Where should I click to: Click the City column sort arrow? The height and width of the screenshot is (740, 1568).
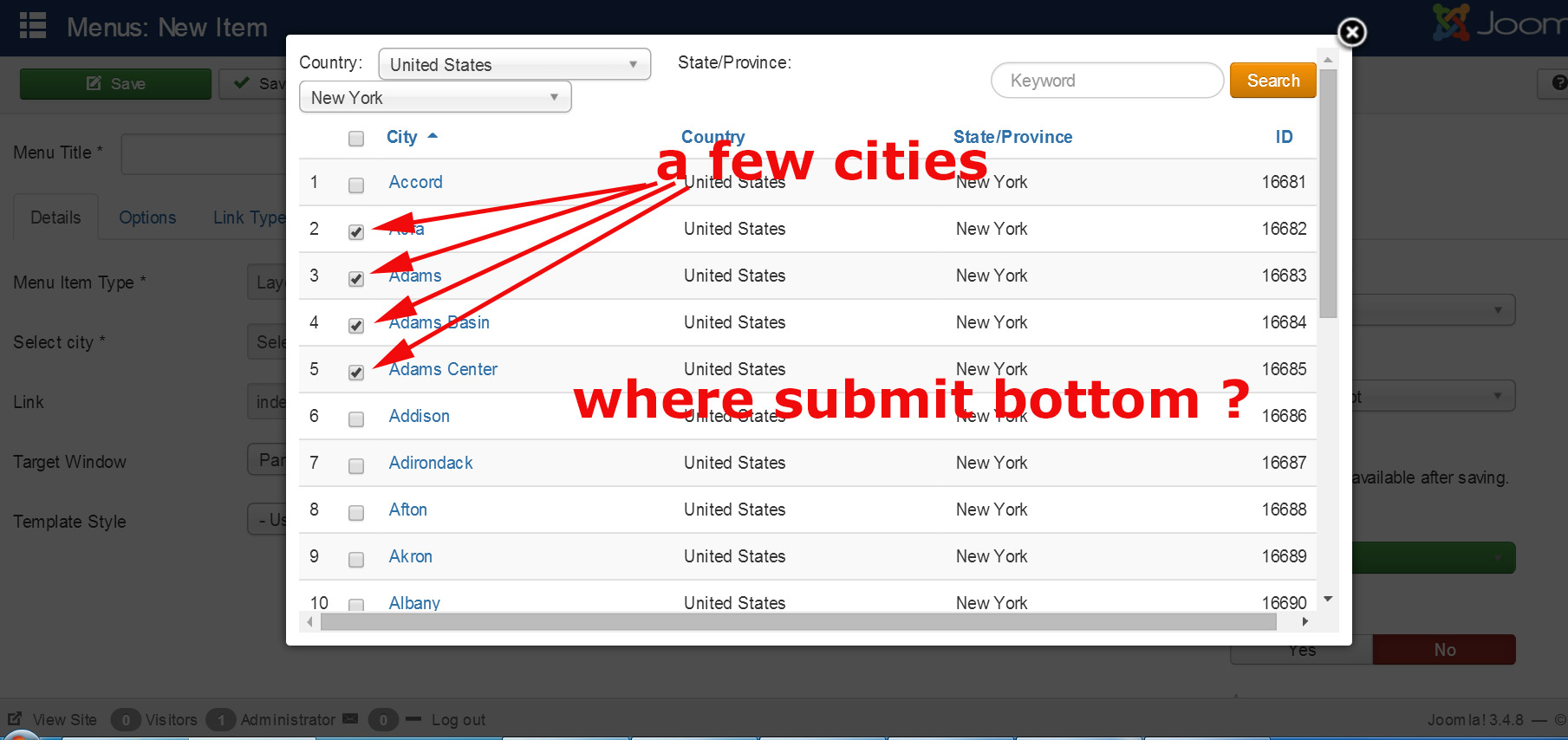click(x=433, y=136)
